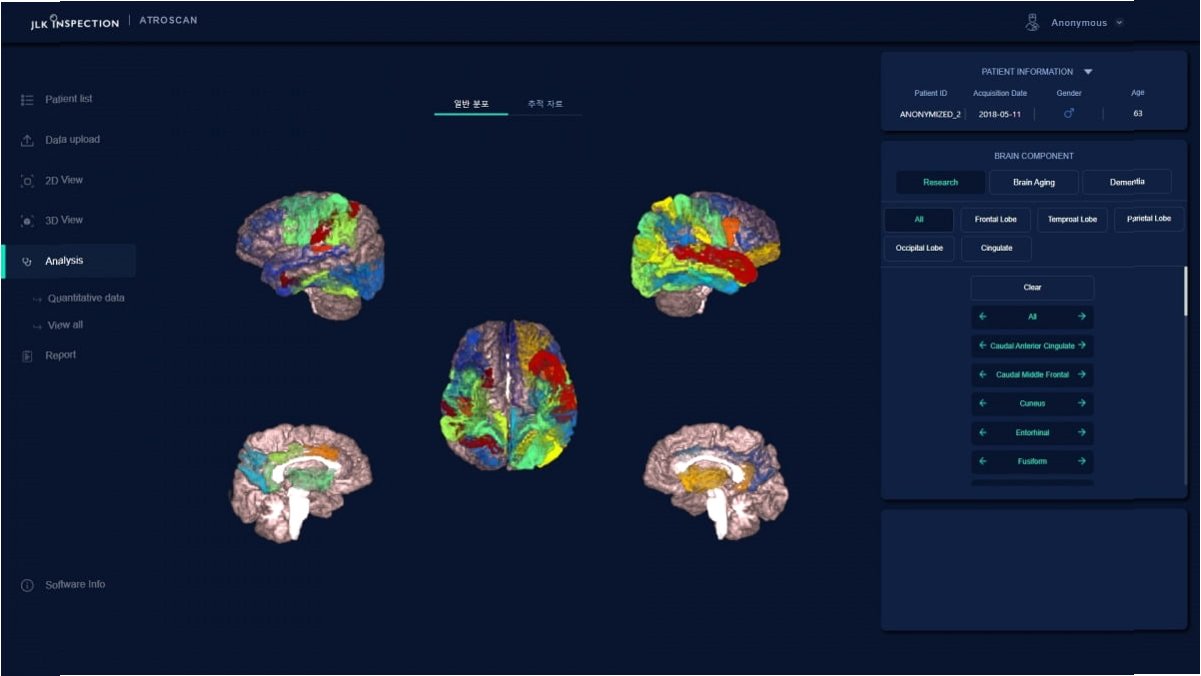Screen dimensions: 1201x676
Task: Click the acquisition date 2018-05-11
Action: coord(1000,114)
